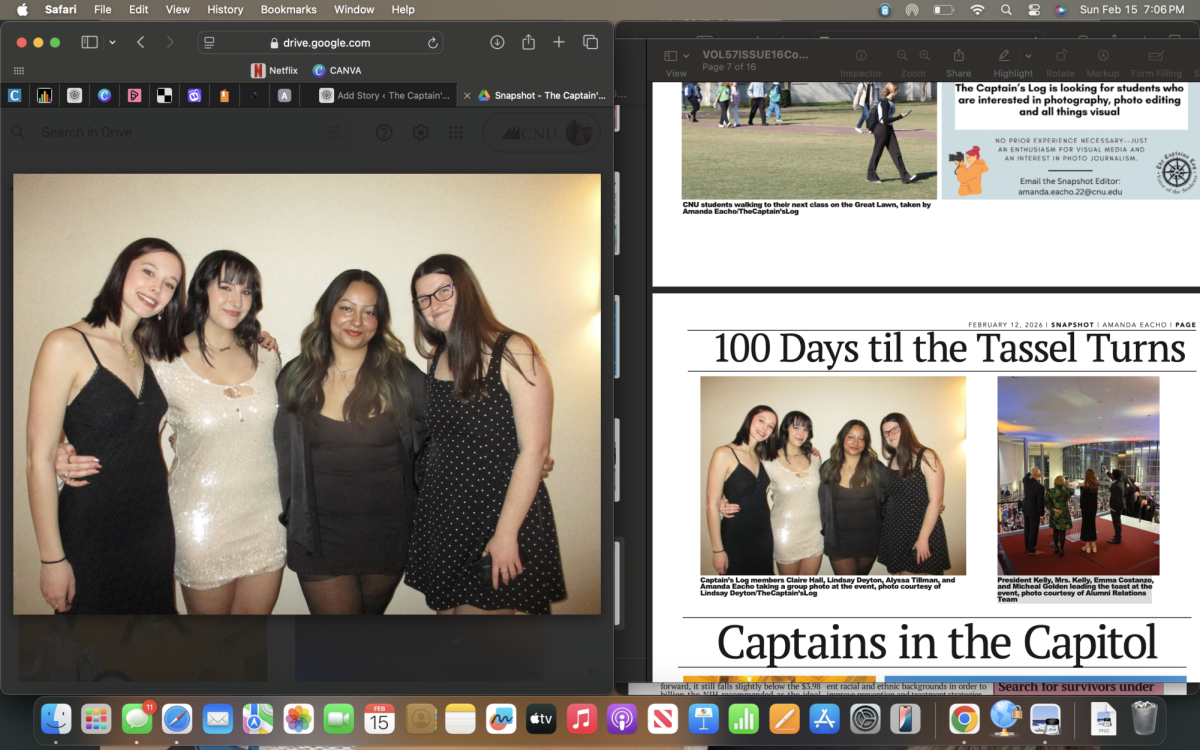Open the File menu

103,9
